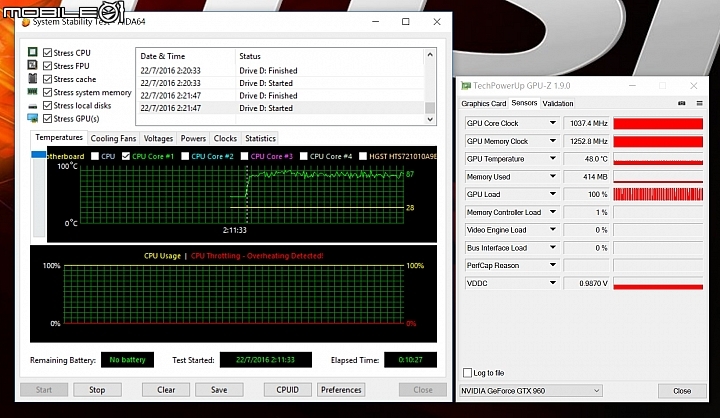Click the Elapsed Time 0:10:27 field

pyautogui.click(x=410, y=360)
